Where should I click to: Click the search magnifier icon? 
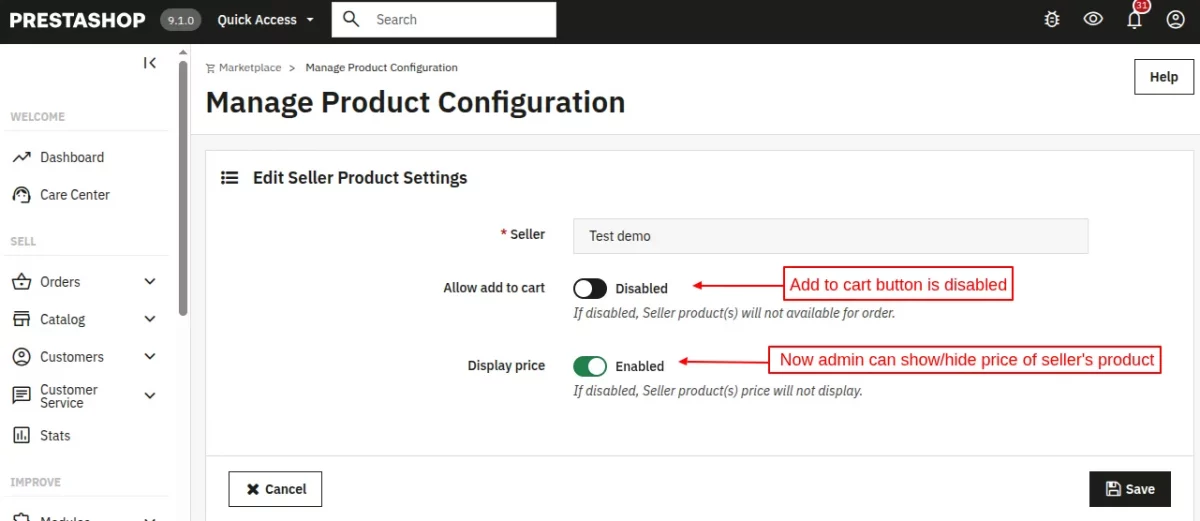351,19
